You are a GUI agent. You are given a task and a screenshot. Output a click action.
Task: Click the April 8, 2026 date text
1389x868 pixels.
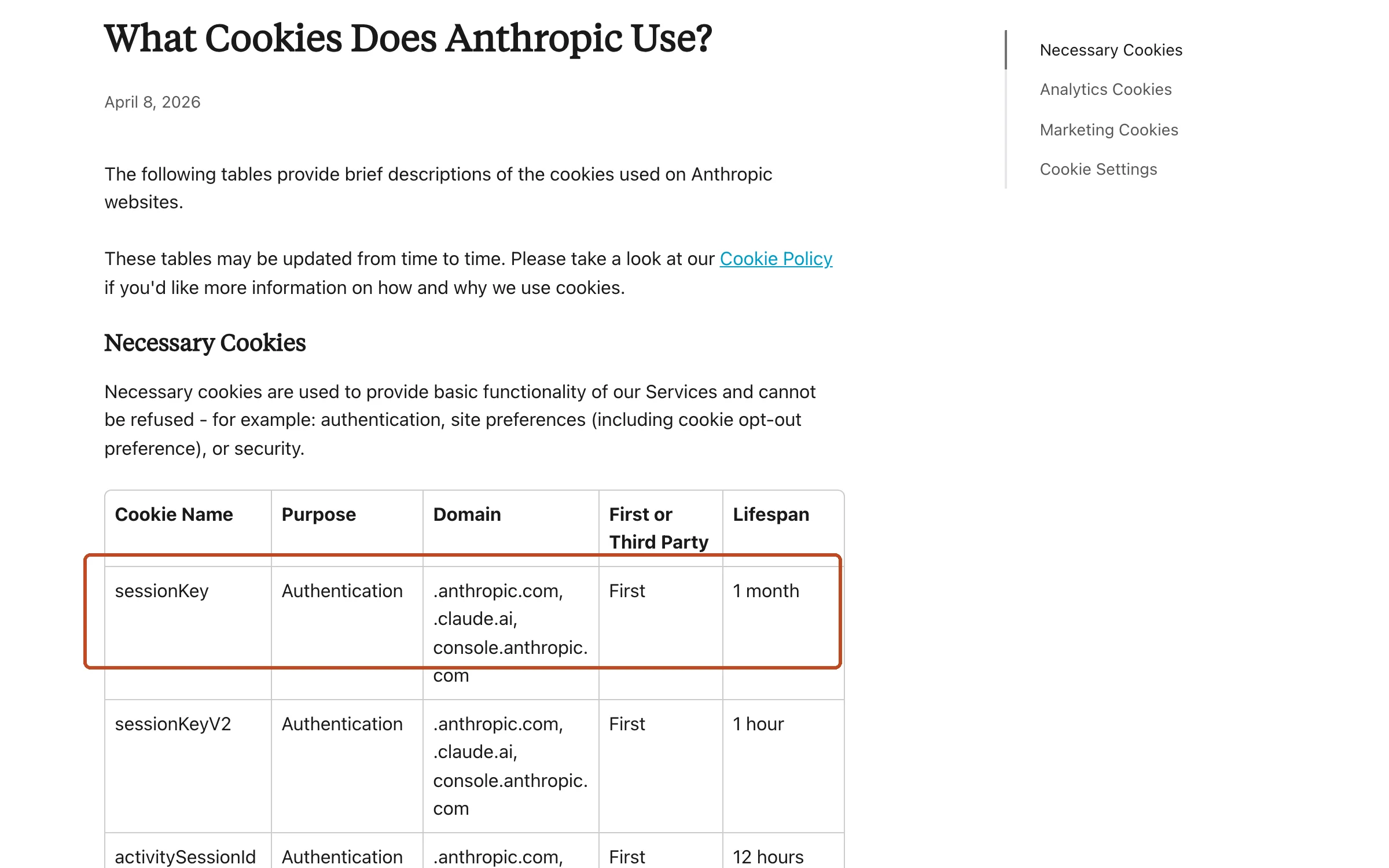coord(152,102)
